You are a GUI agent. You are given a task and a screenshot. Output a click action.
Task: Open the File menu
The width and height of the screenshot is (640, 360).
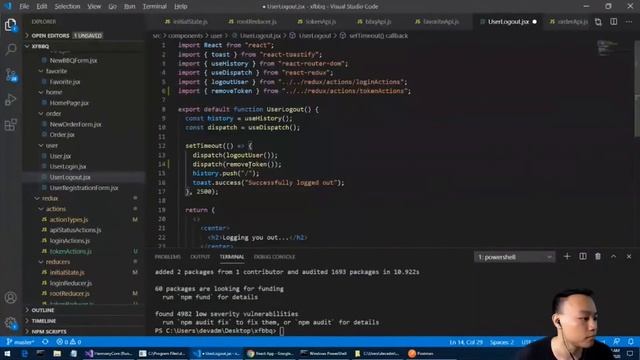point(24,7)
